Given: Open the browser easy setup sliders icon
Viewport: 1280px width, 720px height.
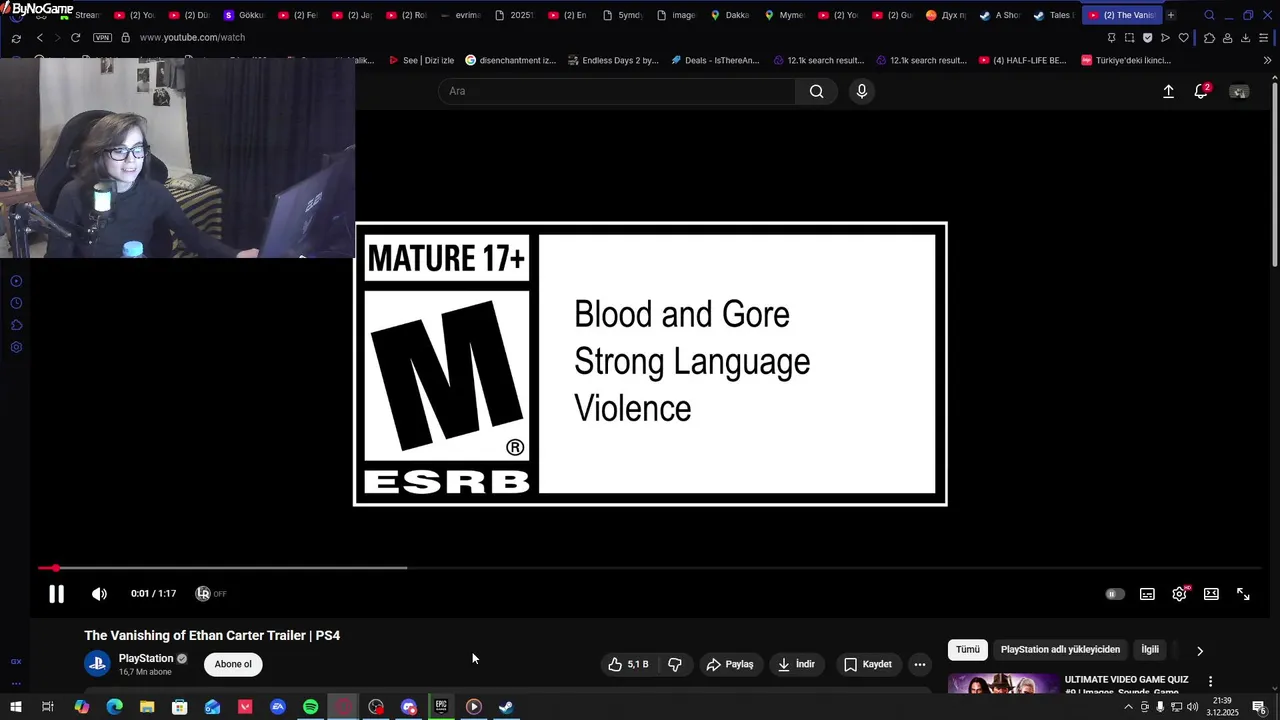Looking at the screenshot, I should (1264, 37).
